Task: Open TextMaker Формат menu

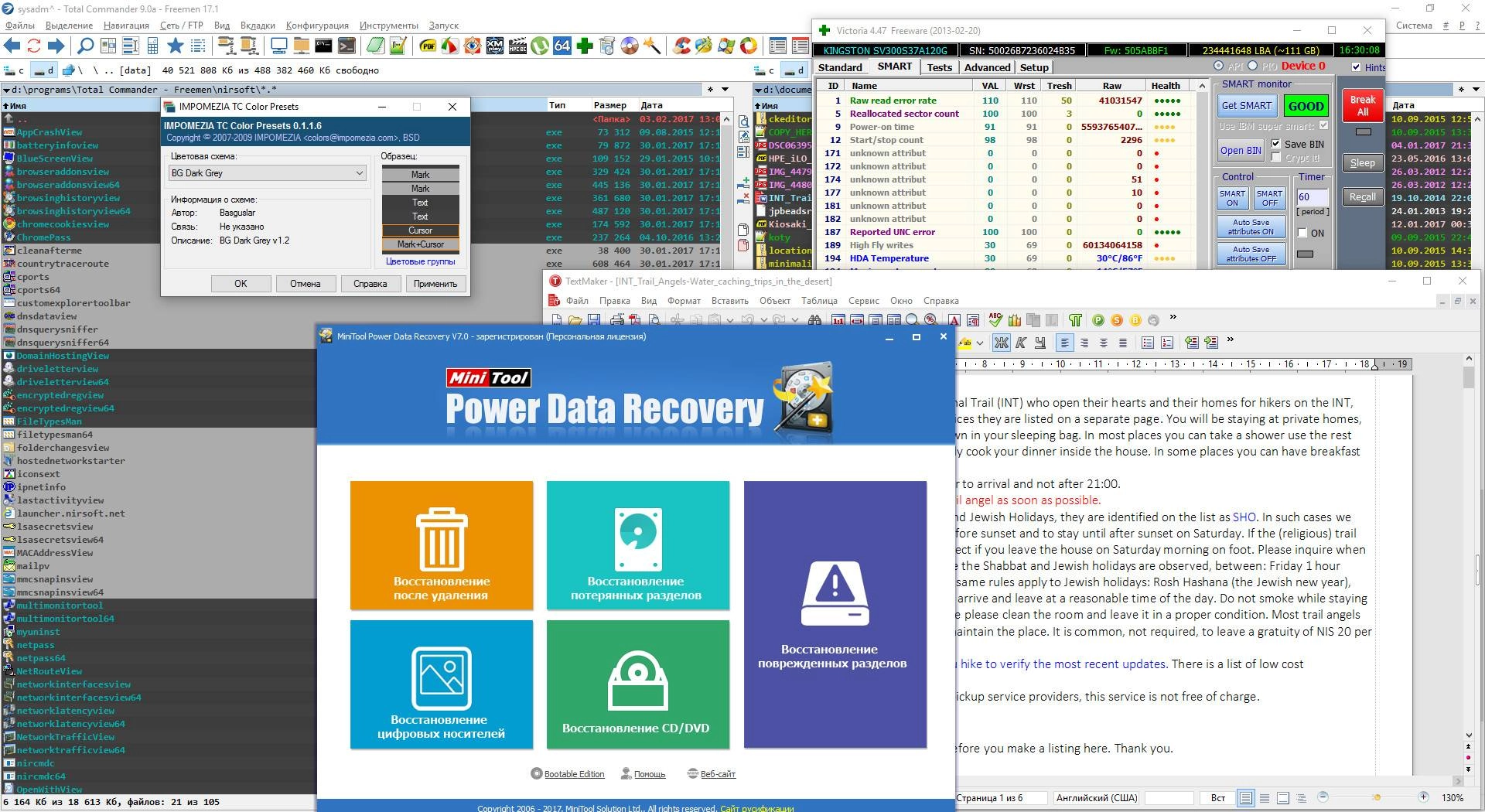Action: pyautogui.click(x=684, y=301)
